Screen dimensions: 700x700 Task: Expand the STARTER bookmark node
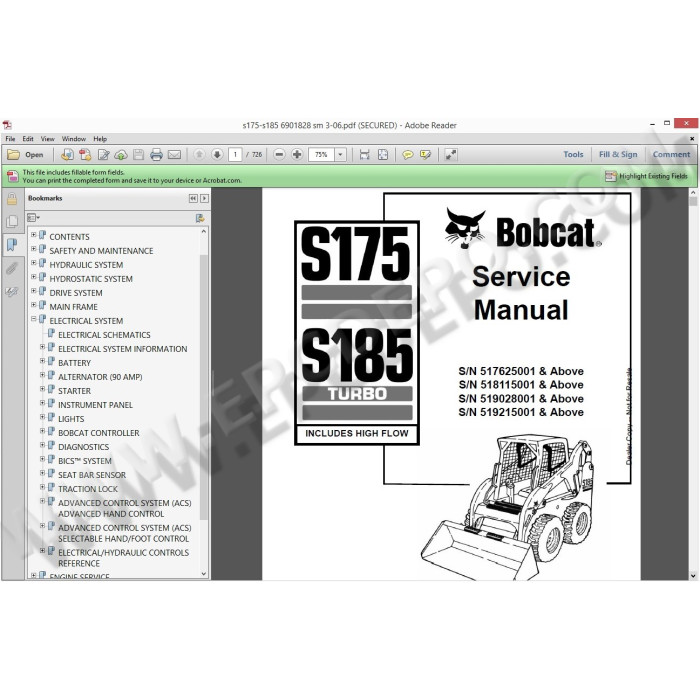pyautogui.click(x=42, y=389)
